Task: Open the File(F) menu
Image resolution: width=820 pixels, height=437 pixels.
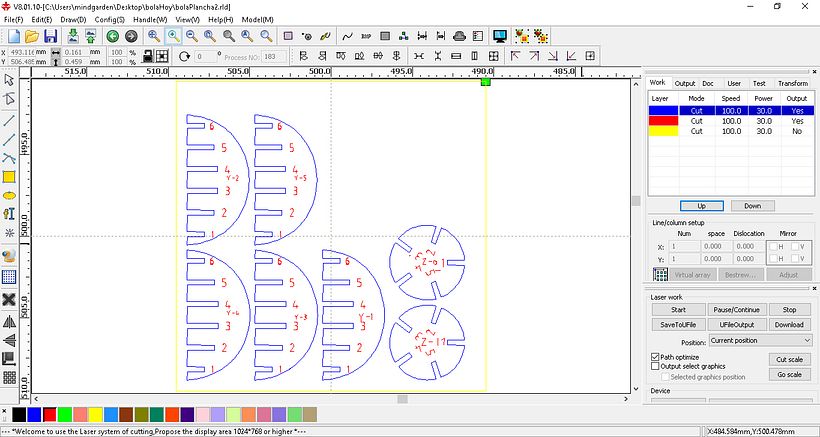Action: point(14,19)
